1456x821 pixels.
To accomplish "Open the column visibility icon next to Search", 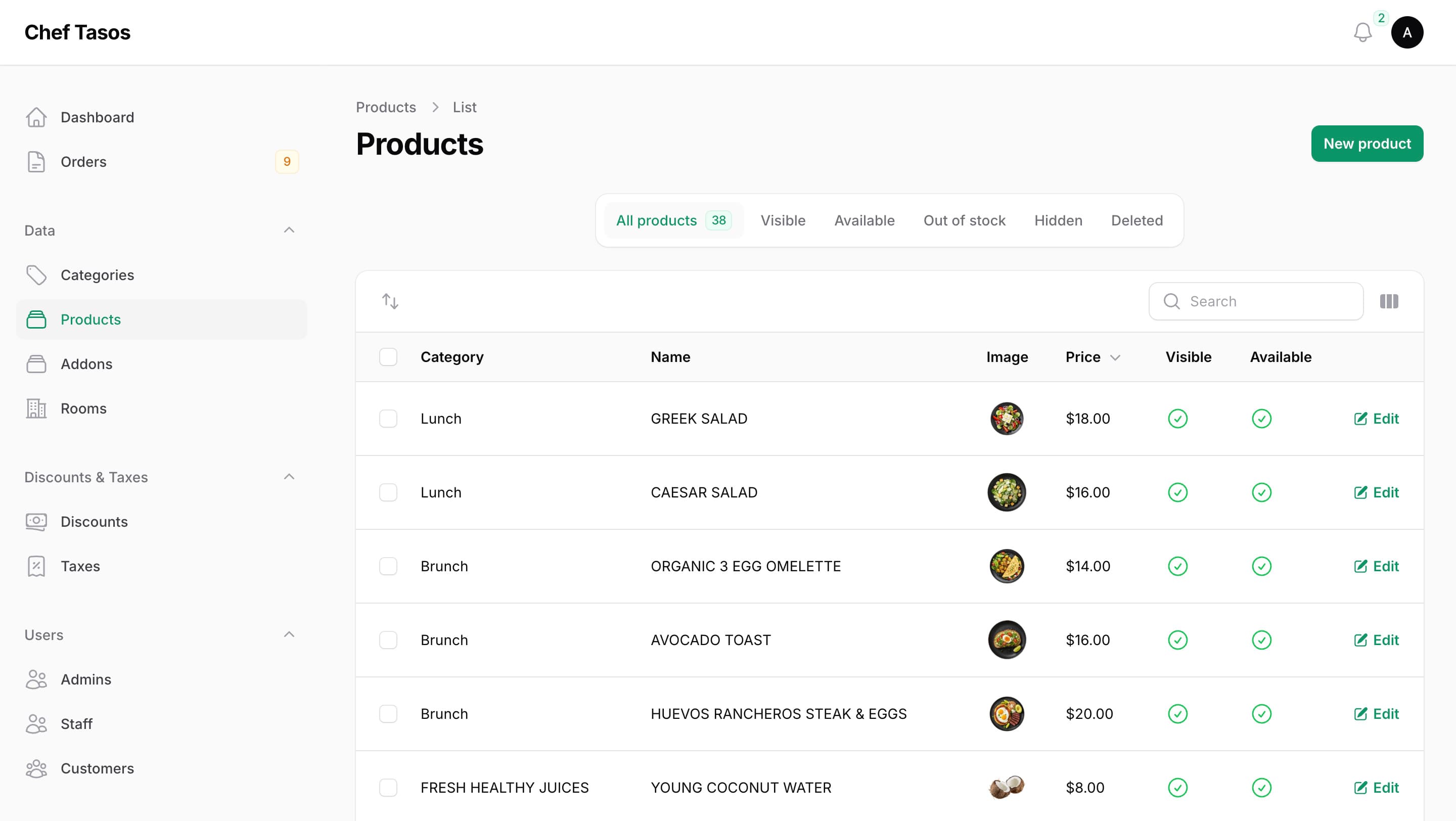I will click(1389, 301).
